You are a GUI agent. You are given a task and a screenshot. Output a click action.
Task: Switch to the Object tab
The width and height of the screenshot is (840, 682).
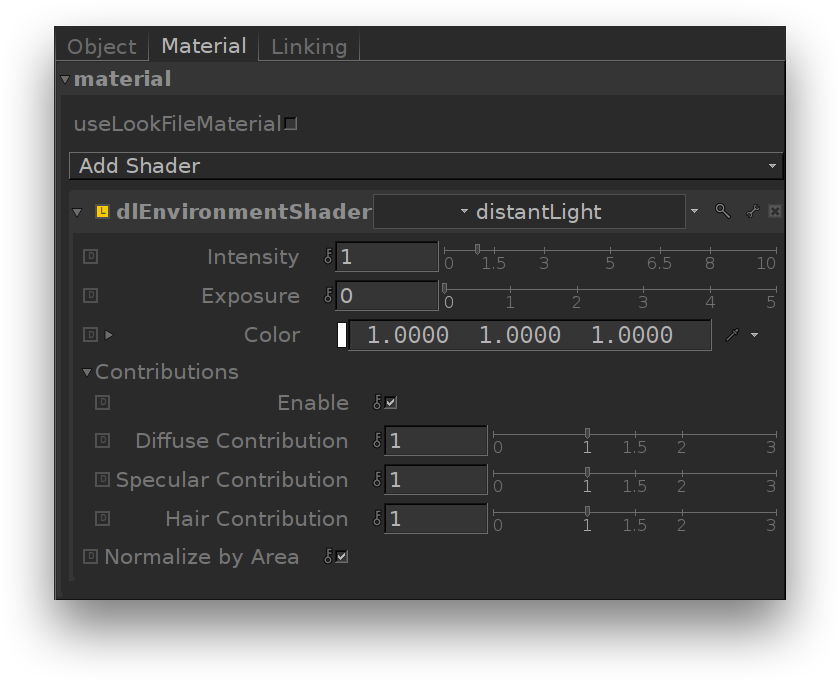click(x=101, y=47)
